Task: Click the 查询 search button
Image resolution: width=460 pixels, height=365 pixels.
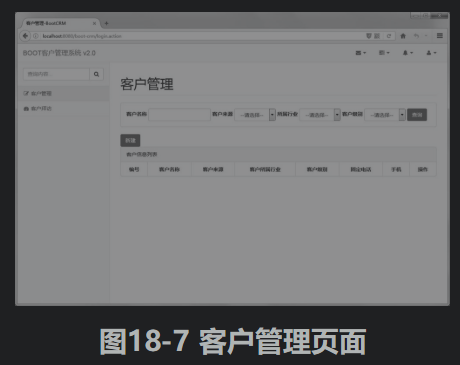Action: click(417, 115)
